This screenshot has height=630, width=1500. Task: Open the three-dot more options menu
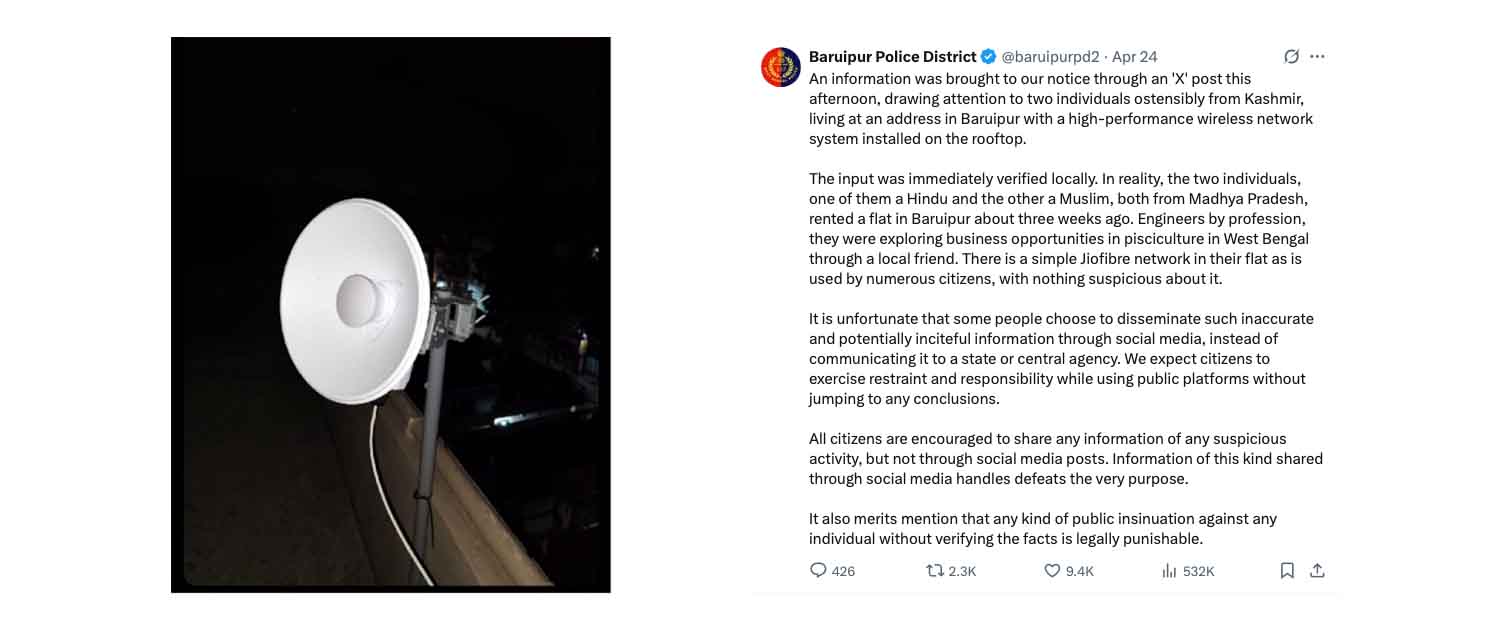pos(1317,57)
